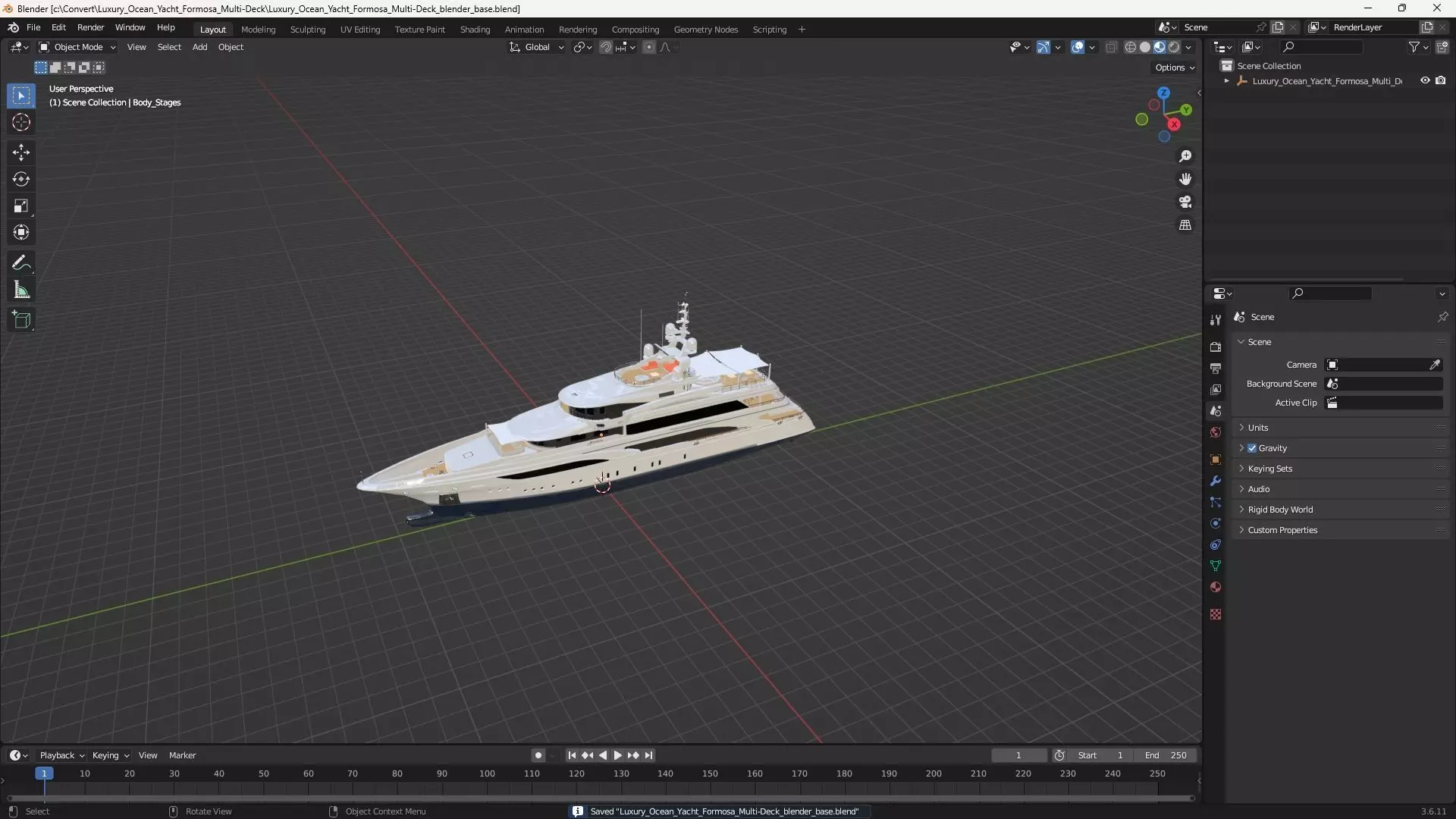The image size is (1456, 819).
Task: Toggle X-ray display mode
Action: 1111,47
